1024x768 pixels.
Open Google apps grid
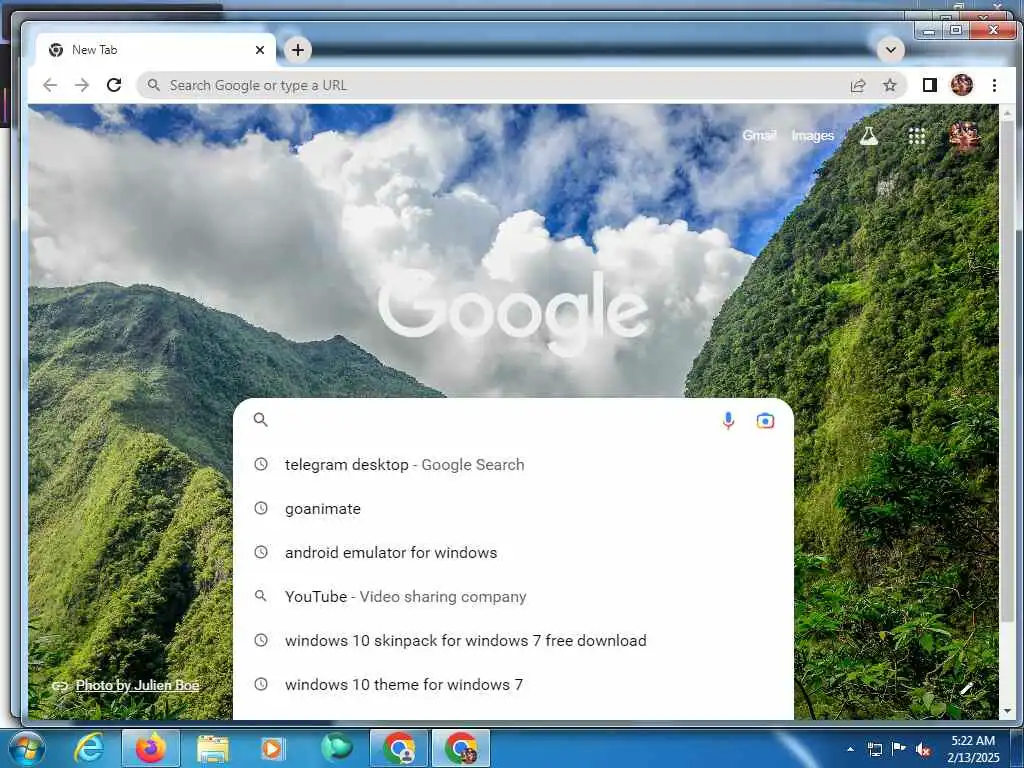click(x=917, y=136)
